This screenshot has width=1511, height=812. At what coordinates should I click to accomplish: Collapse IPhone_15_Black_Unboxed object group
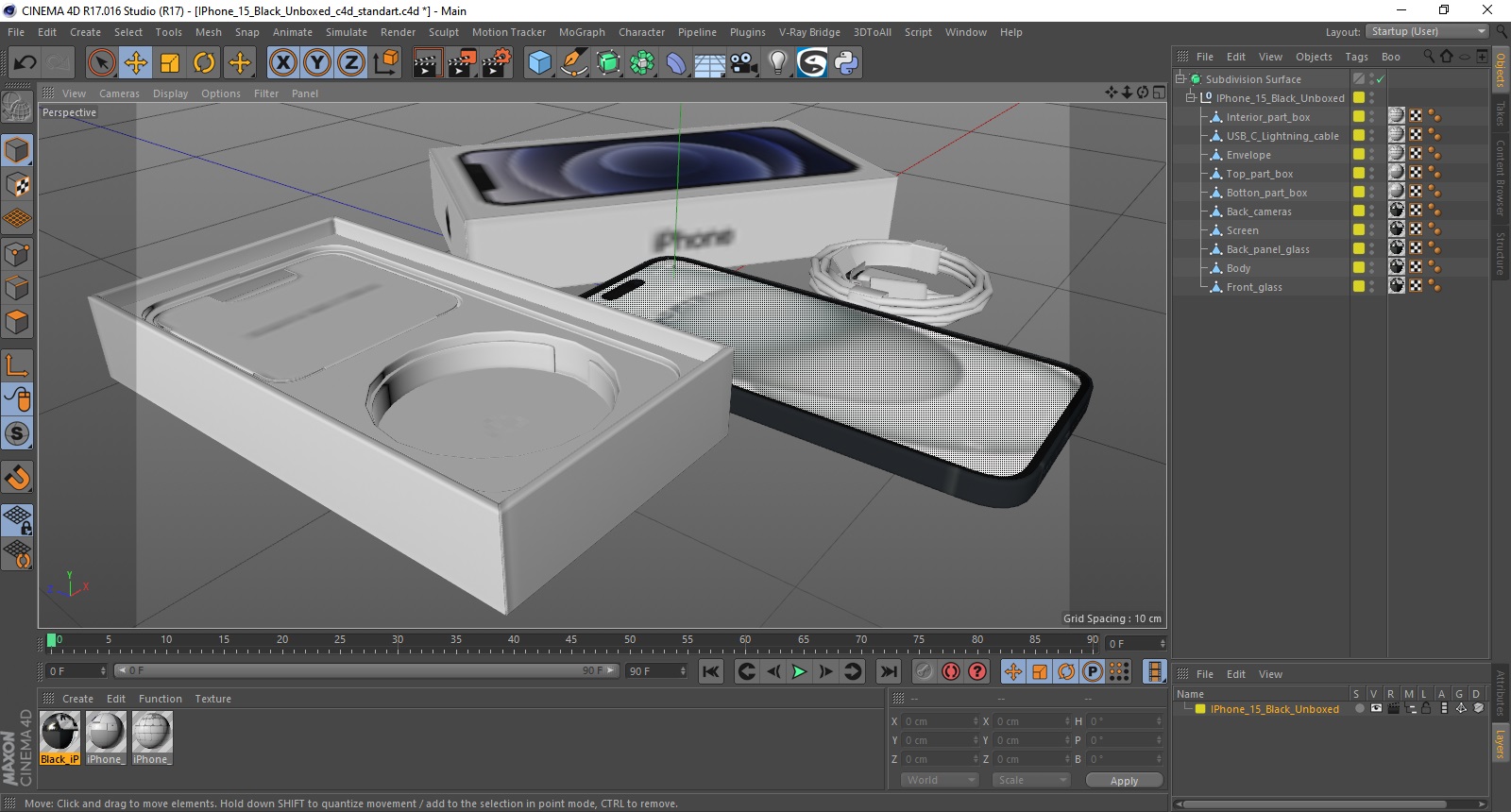pyautogui.click(x=1192, y=98)
